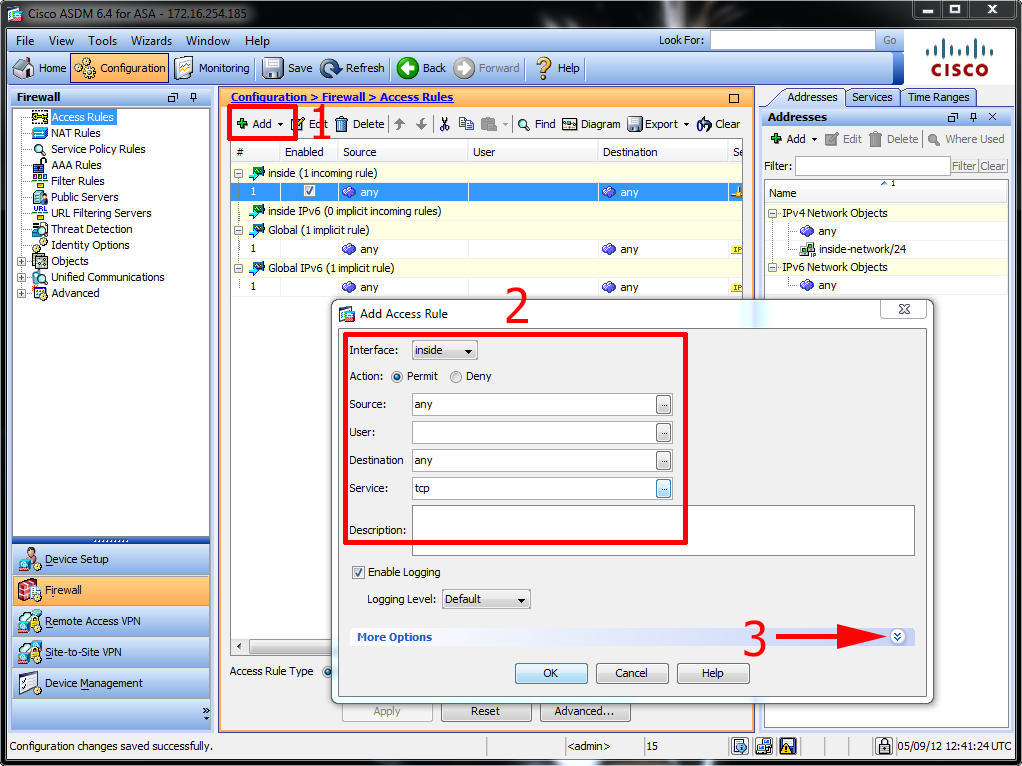This screenshot has width=1022, height=766.
Task: Uncheck Enable Logging
Action: 358,572
